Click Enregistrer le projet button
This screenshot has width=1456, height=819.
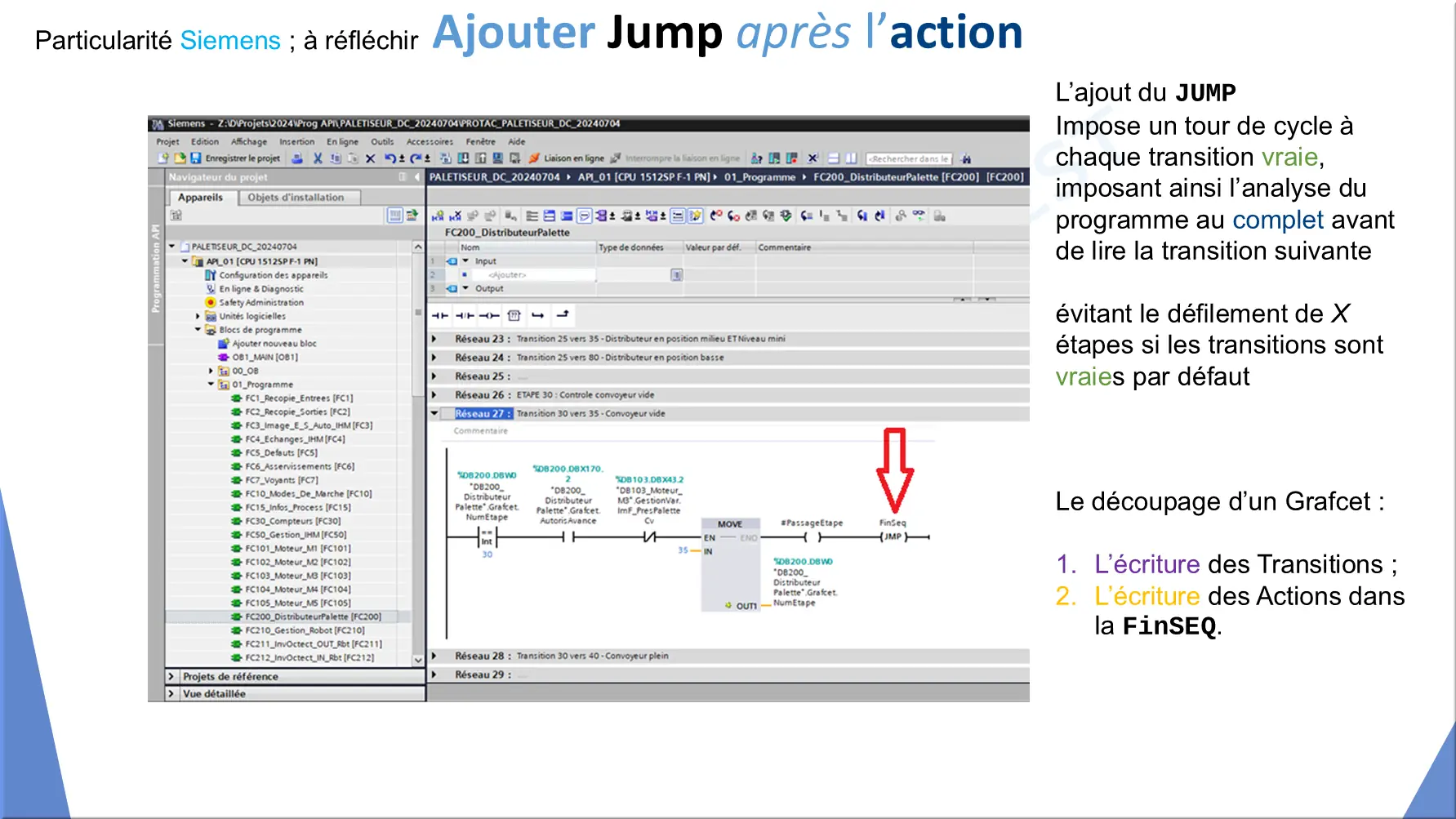click(x=236, y=158)
